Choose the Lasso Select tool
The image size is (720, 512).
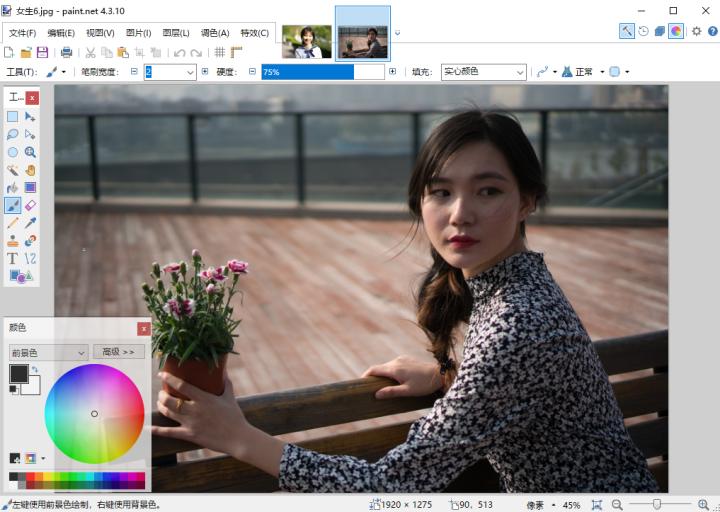[x=13, y=134]
